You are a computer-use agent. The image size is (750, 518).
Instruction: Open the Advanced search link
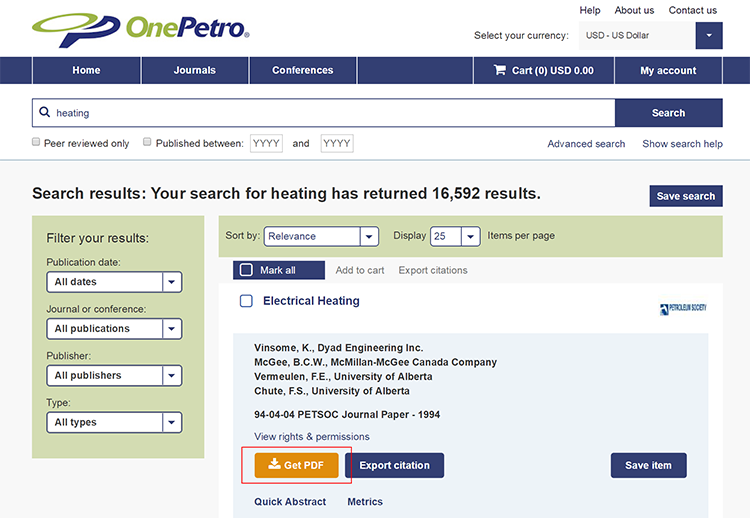pos(586,143)
